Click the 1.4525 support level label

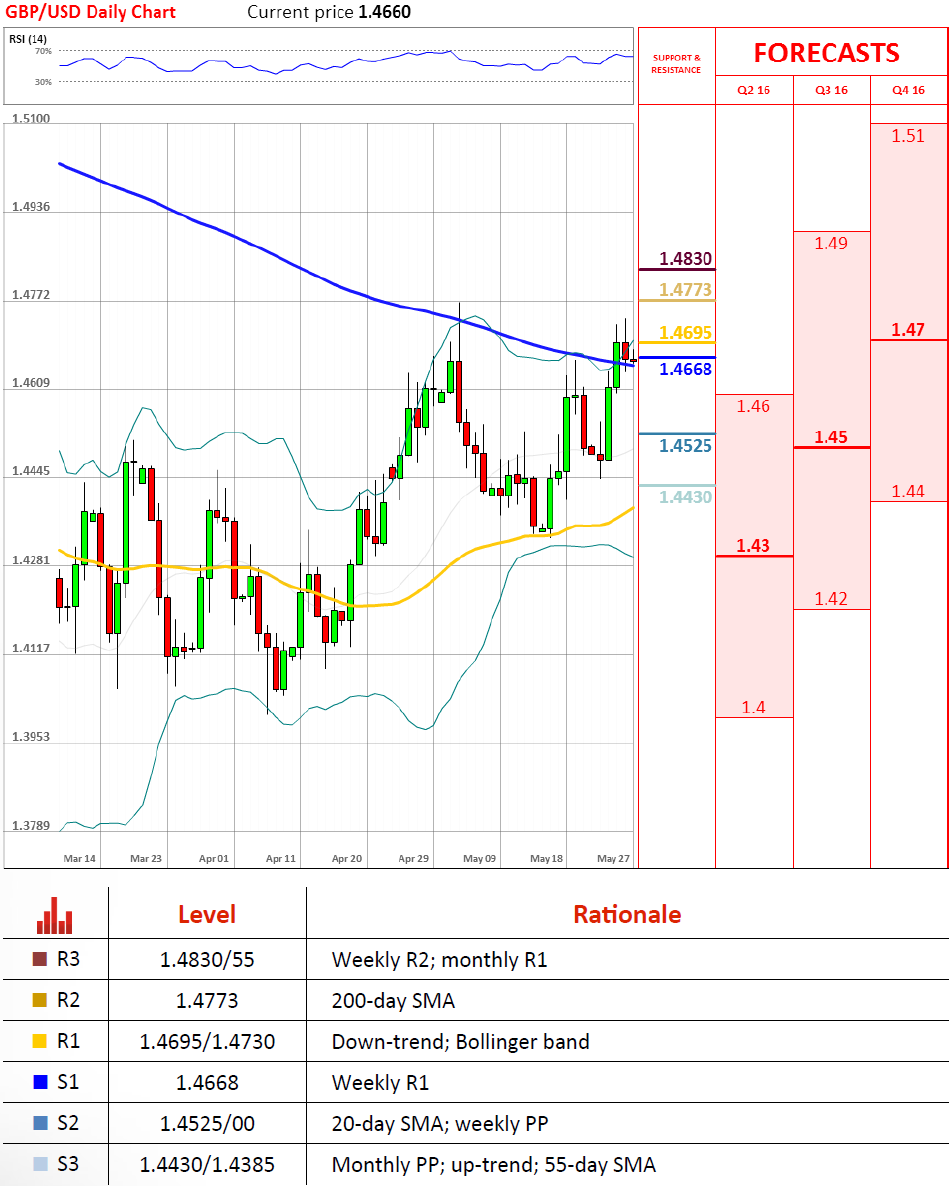[685, 446]
